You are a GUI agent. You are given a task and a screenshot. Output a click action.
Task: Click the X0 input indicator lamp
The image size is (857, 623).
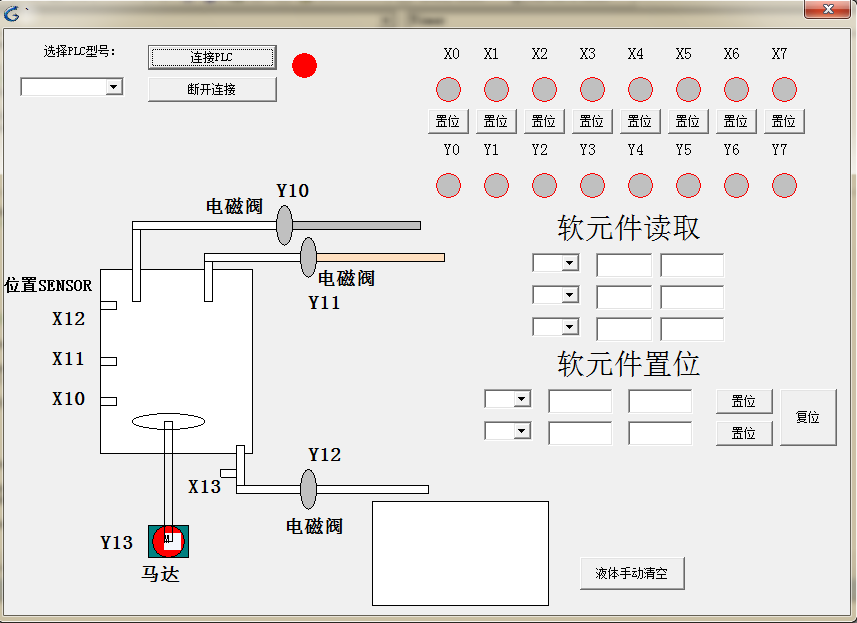pos(448,90)
